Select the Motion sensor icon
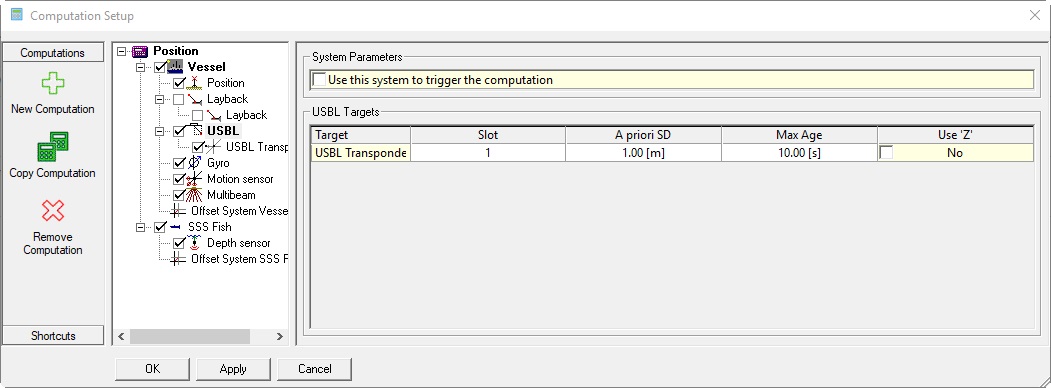The image size is (1051, 388). [x=194, y=179]
